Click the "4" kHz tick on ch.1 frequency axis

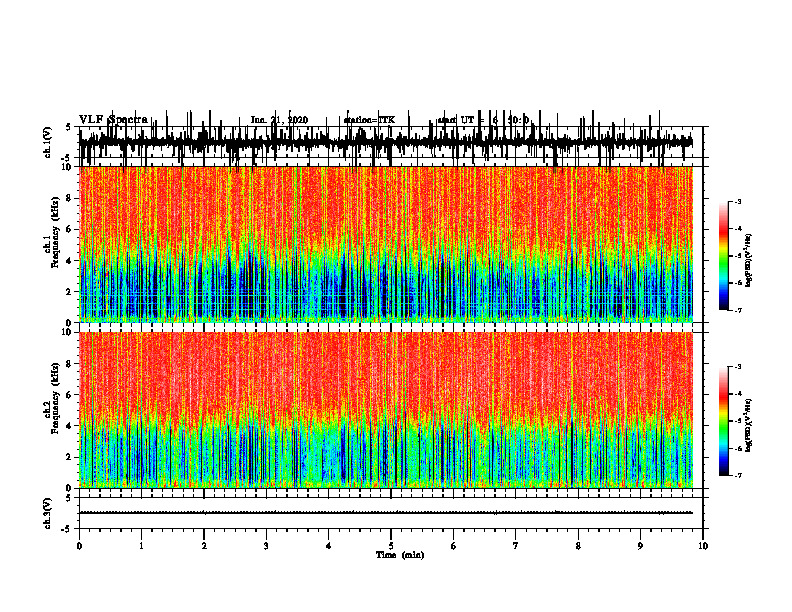point(69,261)
